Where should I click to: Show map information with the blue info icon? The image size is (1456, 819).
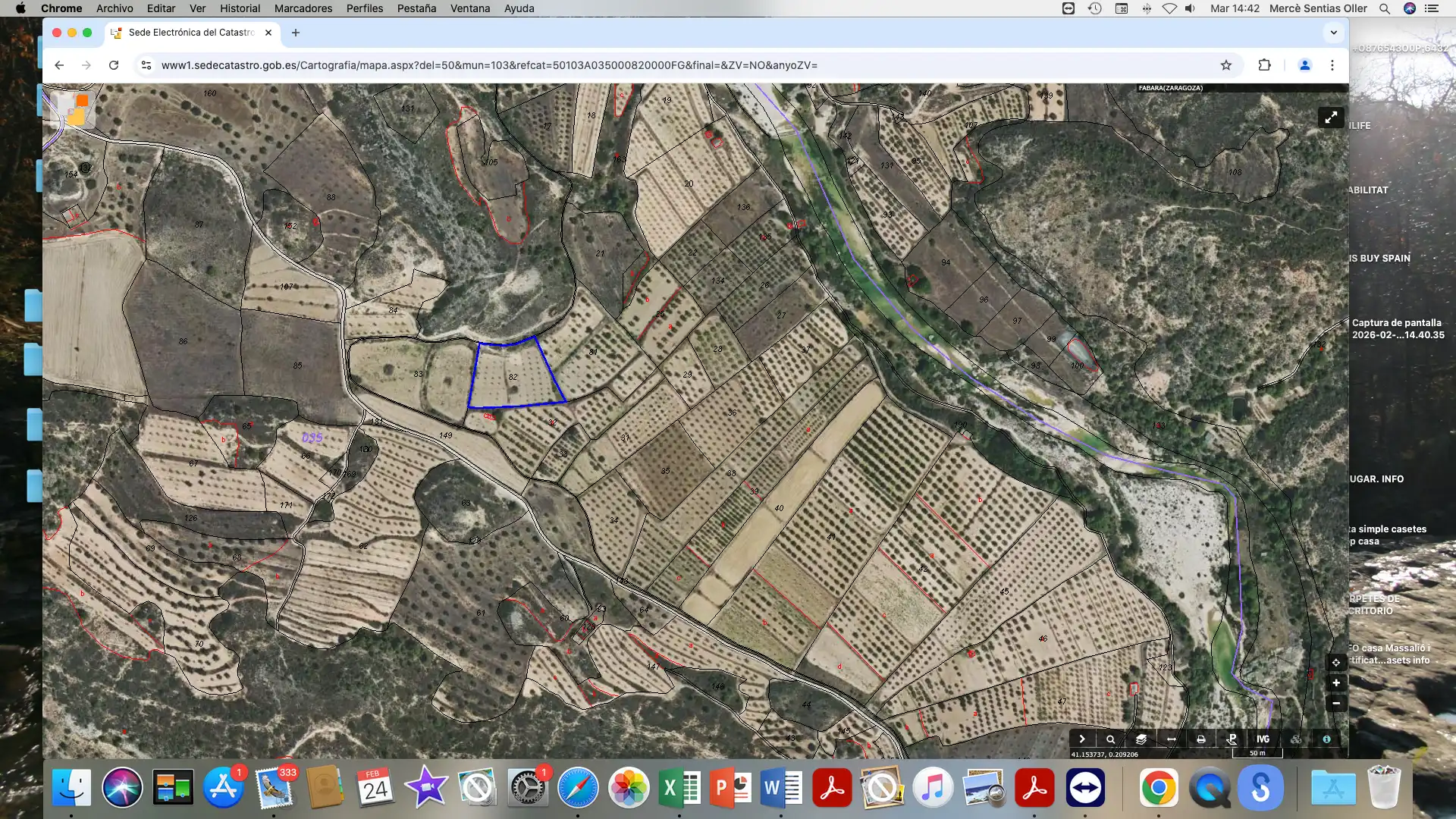1326,739
